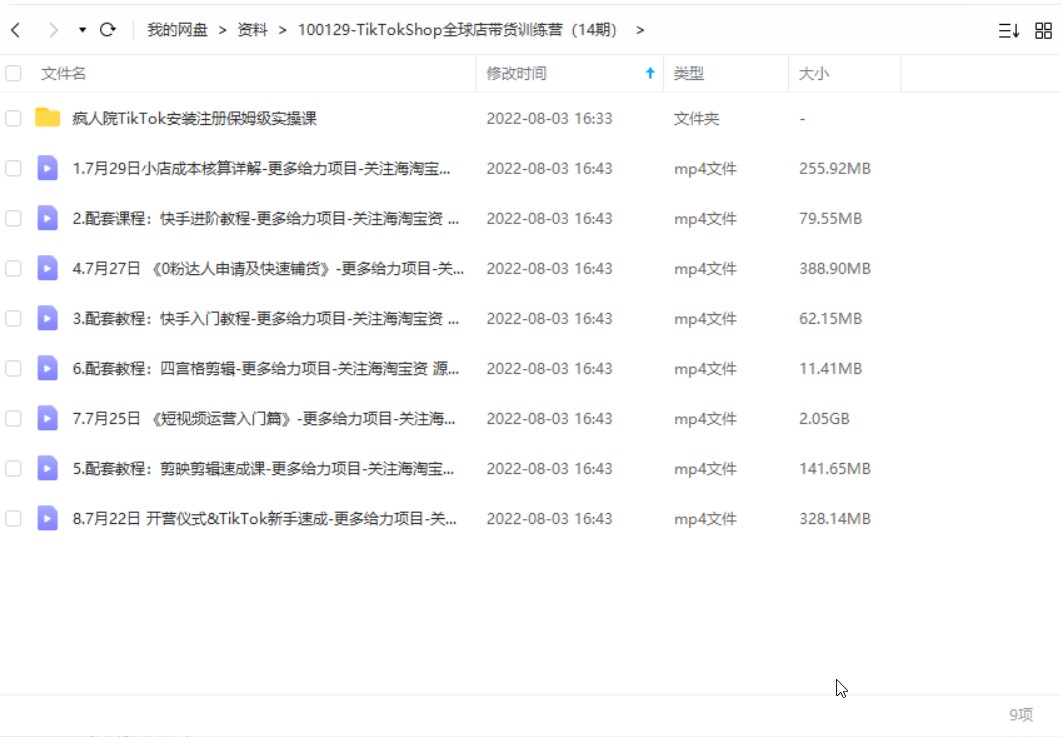1061x737 pixels.
Task: Select file 4.7月27日《0粉达人申请及快速铺货》
Action: (x=268, y=269)
